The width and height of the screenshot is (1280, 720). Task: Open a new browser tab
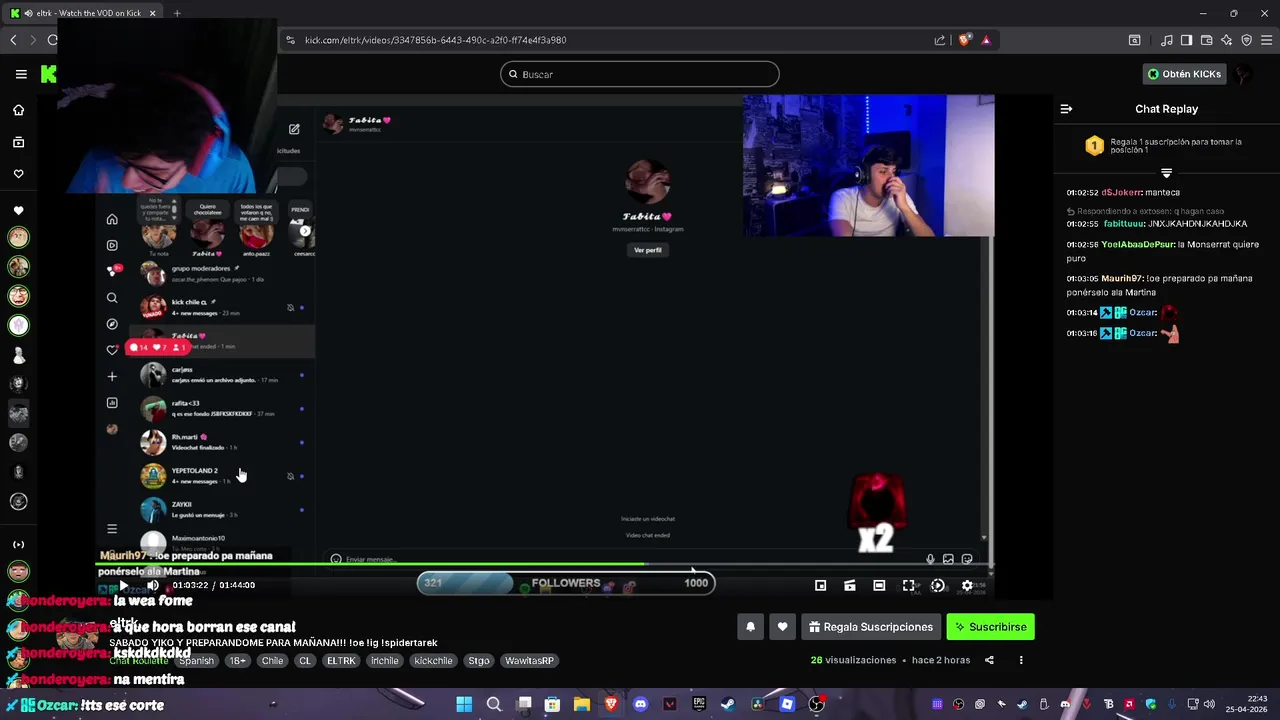click(x=177, y=13)
